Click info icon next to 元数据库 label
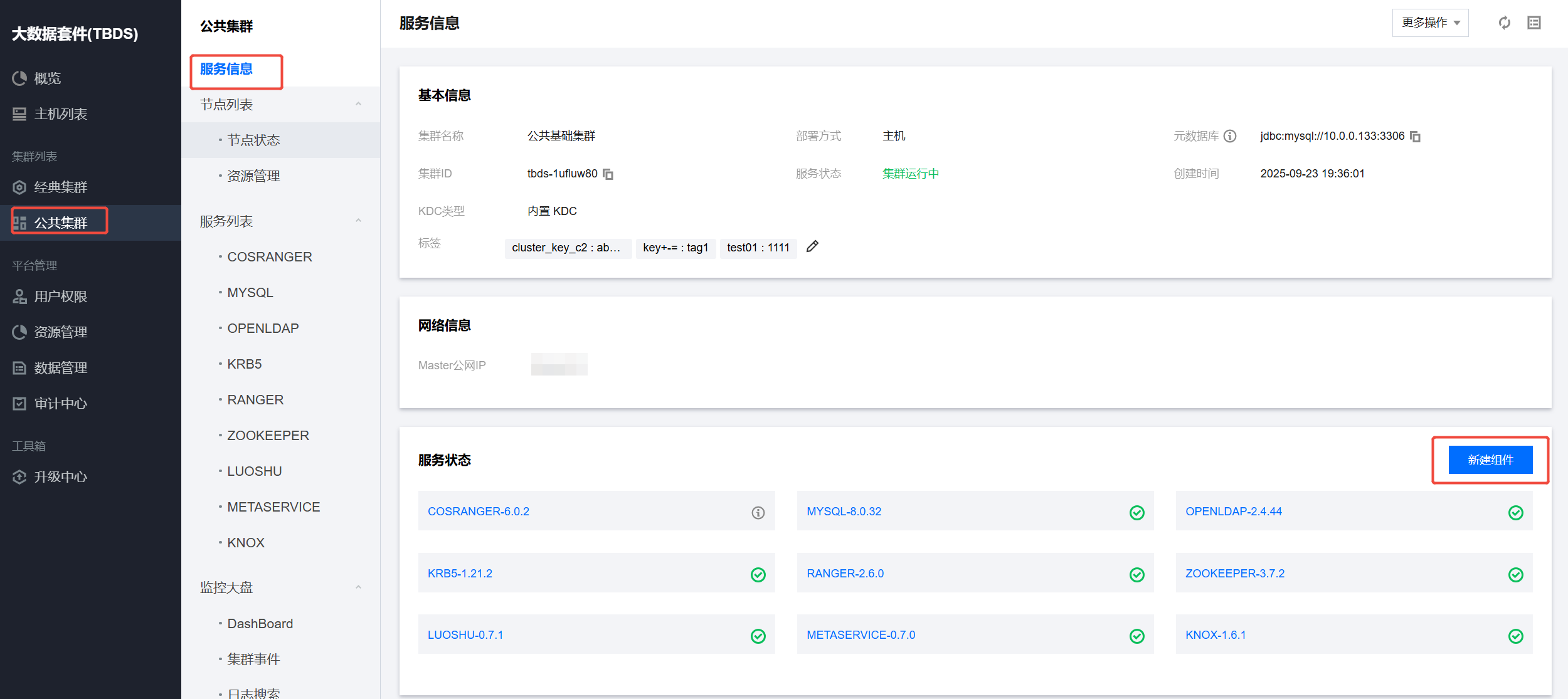Screen dimensions: 1568x699 pyautogui.click(x=1230, y=136)
